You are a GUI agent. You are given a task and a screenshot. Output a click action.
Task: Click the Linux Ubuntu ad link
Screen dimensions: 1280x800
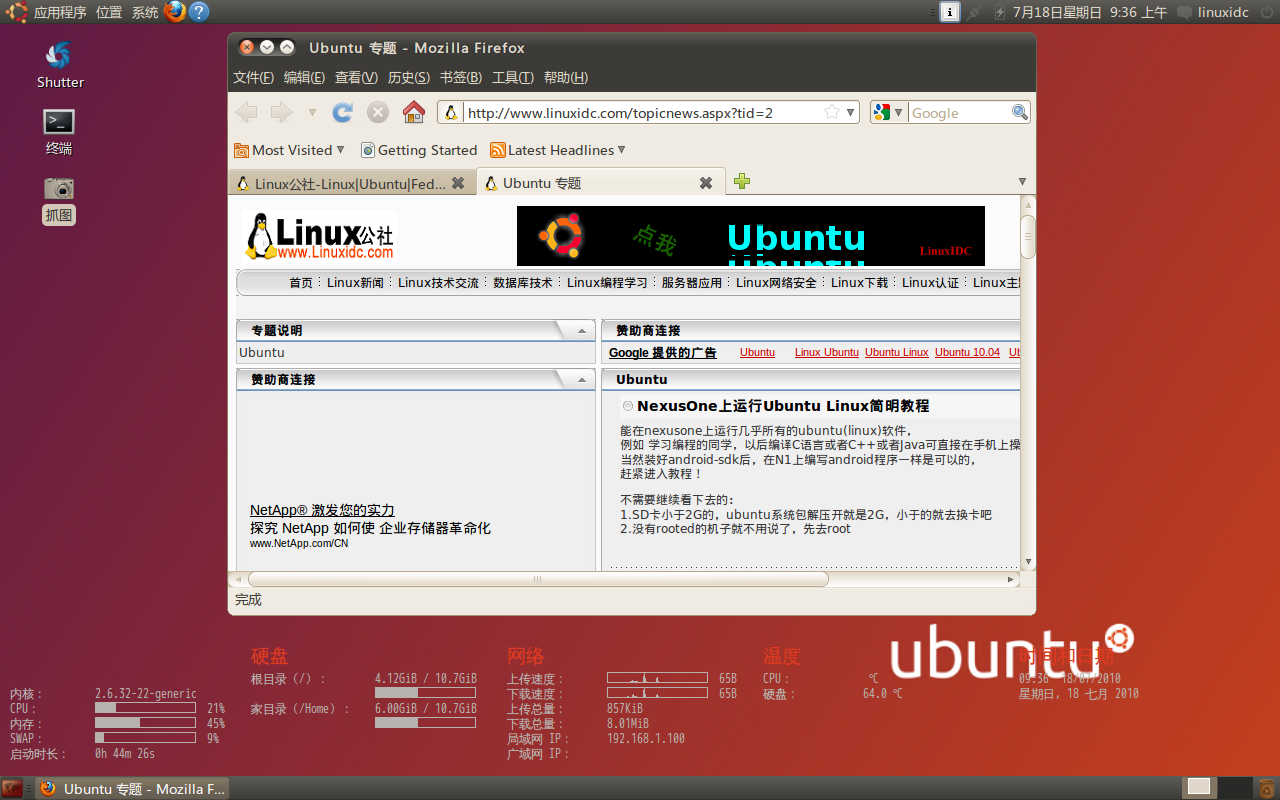pyautogui.click(x=827, y=352)
